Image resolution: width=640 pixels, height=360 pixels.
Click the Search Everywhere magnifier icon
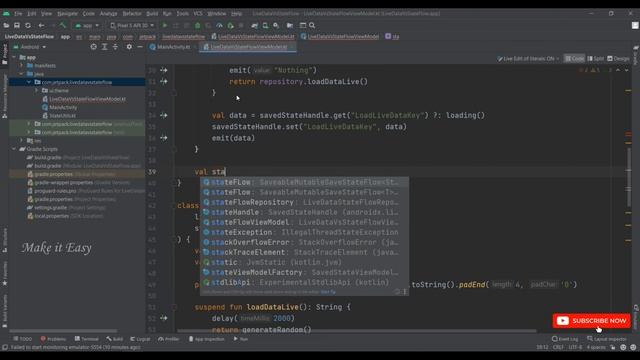coord(312,25)
